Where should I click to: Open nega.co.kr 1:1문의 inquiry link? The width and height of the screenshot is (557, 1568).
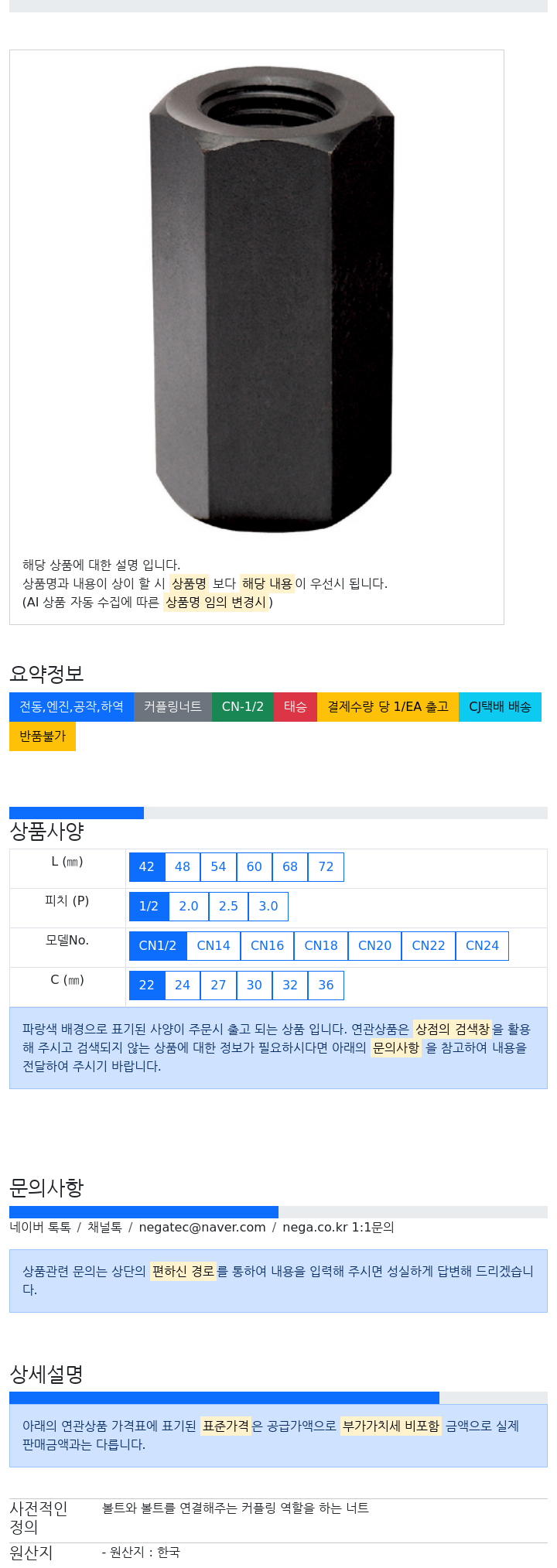pyautogui.click(x=338, y=1228)
